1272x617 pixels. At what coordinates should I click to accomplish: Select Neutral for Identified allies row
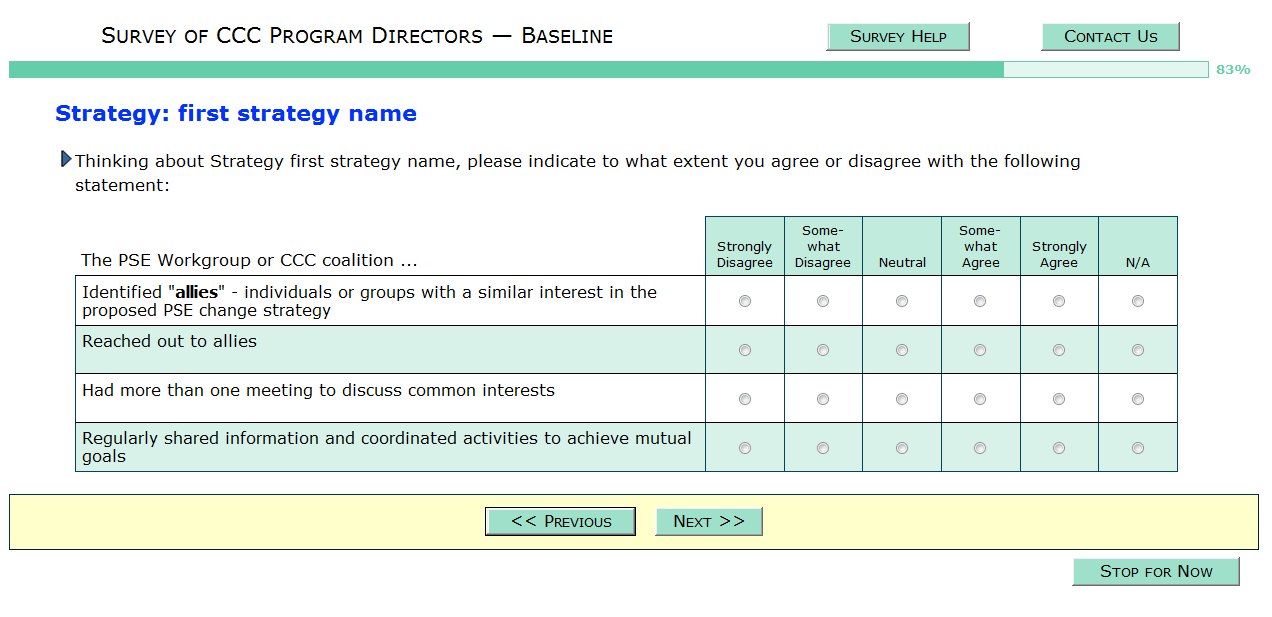(x=902, y=301)
